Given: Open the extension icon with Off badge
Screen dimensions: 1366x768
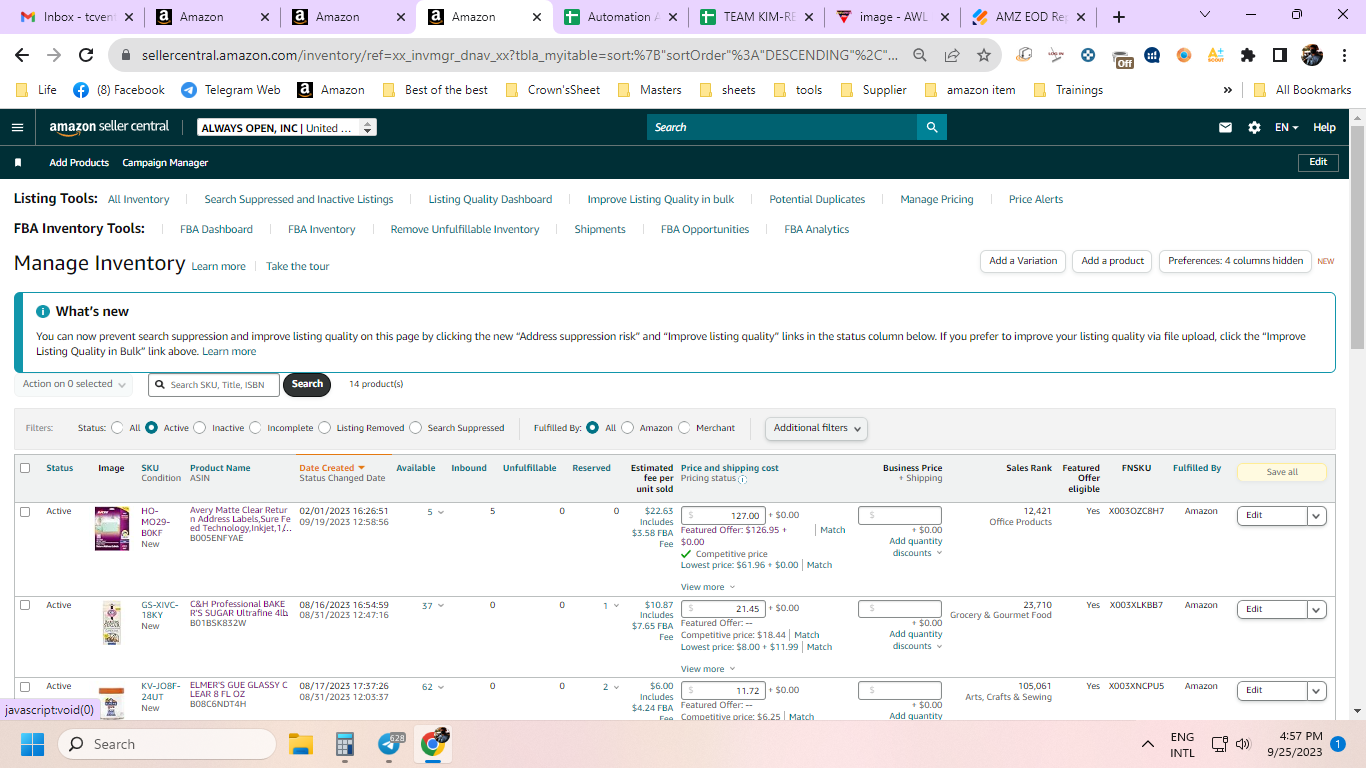Looking at the screenshot, I should tap(1124, 57).
